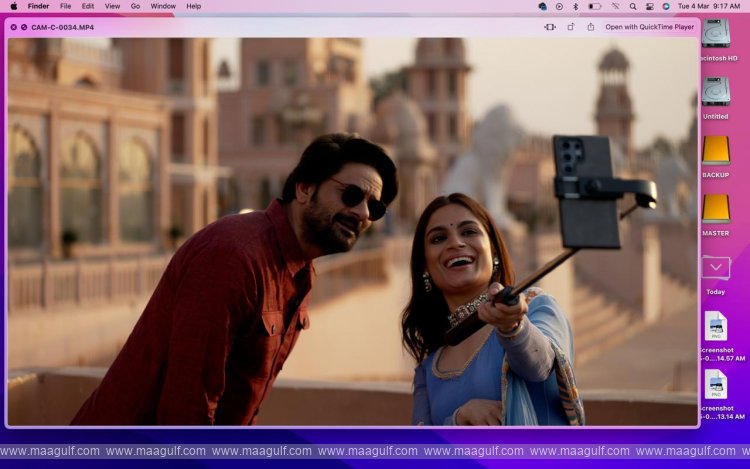750x469 pixels.
Task: Click the BACKUP drive label
Action: pos(716,175)
